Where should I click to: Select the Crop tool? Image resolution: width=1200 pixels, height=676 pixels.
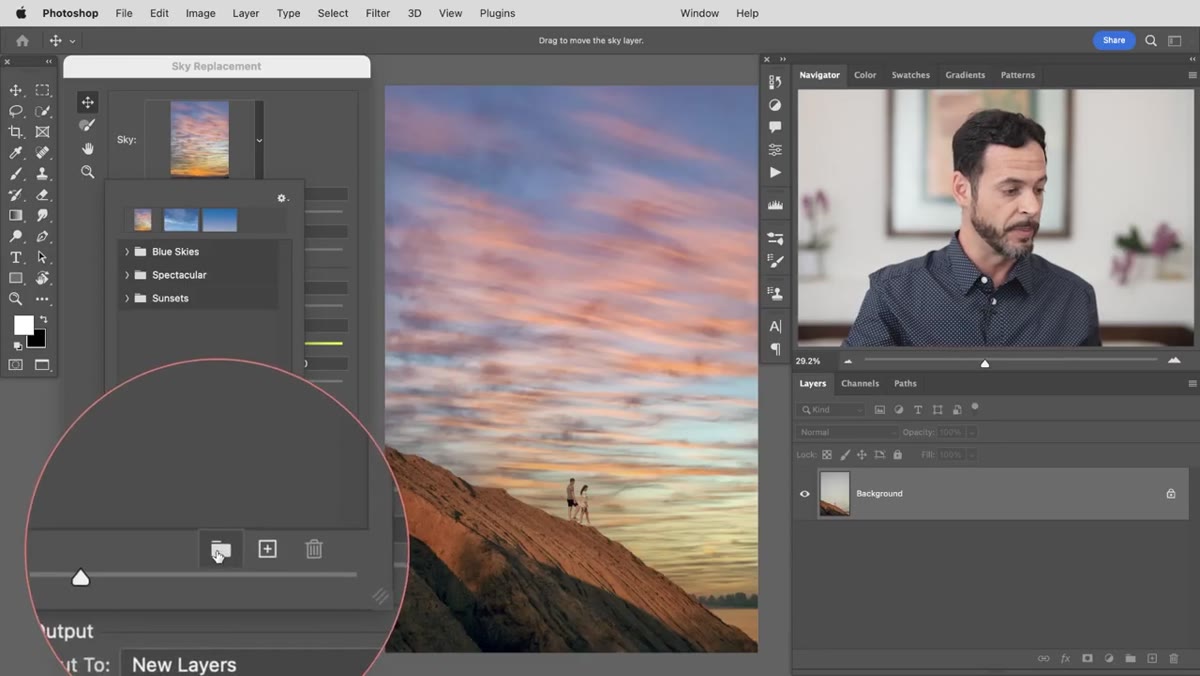click(x=16, y=132)
